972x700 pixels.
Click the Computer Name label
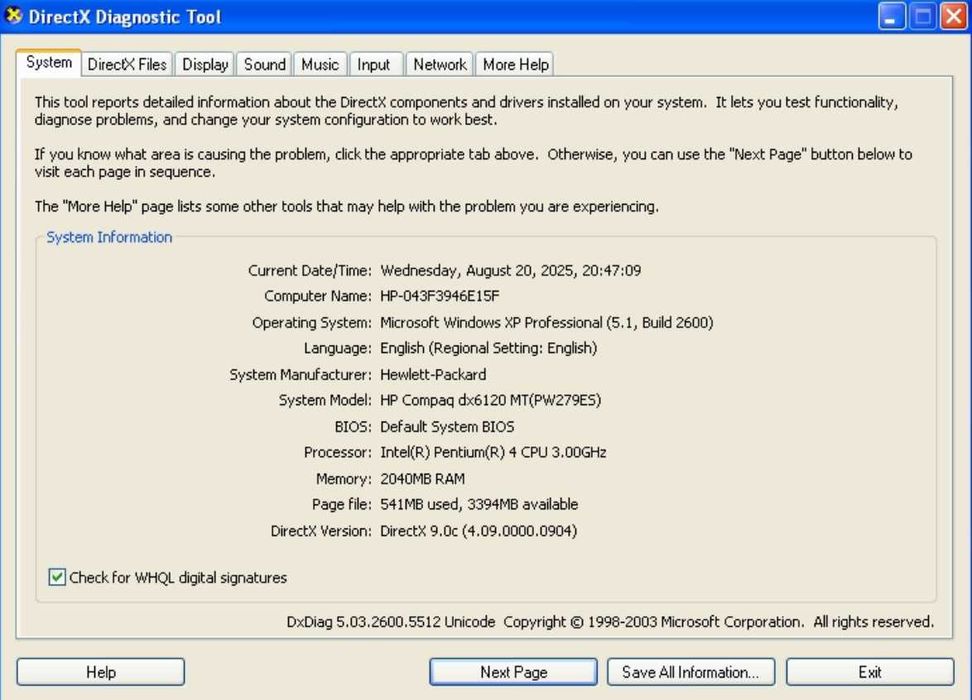coord(317,296)
